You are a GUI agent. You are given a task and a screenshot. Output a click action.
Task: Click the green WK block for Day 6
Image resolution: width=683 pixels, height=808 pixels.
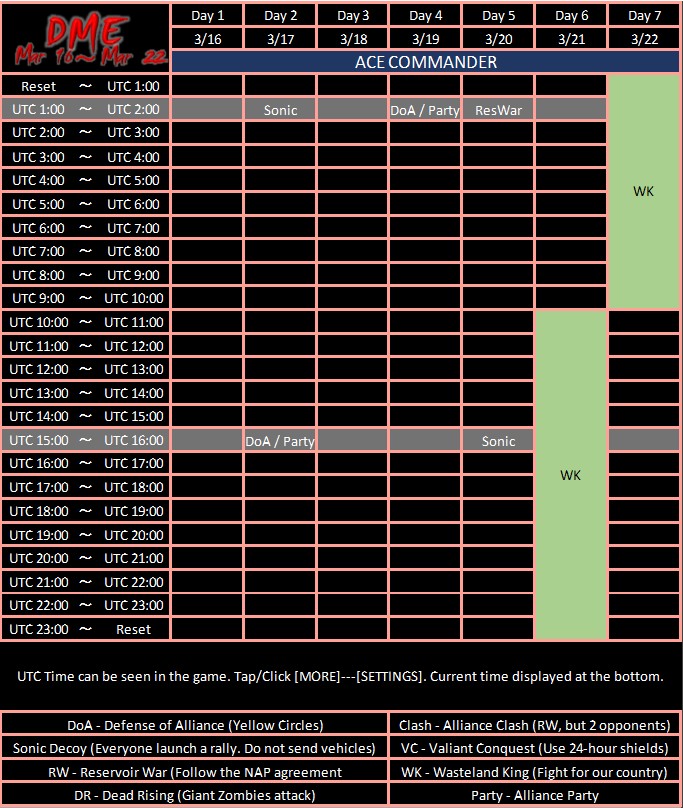pos(571,475)
